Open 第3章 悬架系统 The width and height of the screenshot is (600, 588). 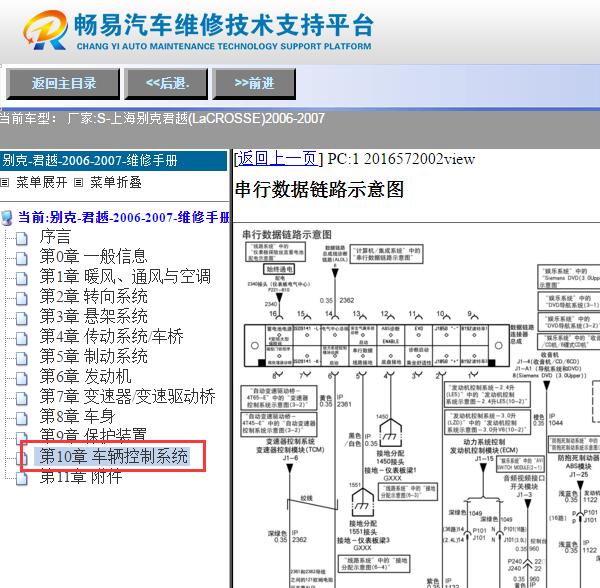pyautogui.click(x=93, y=316)
